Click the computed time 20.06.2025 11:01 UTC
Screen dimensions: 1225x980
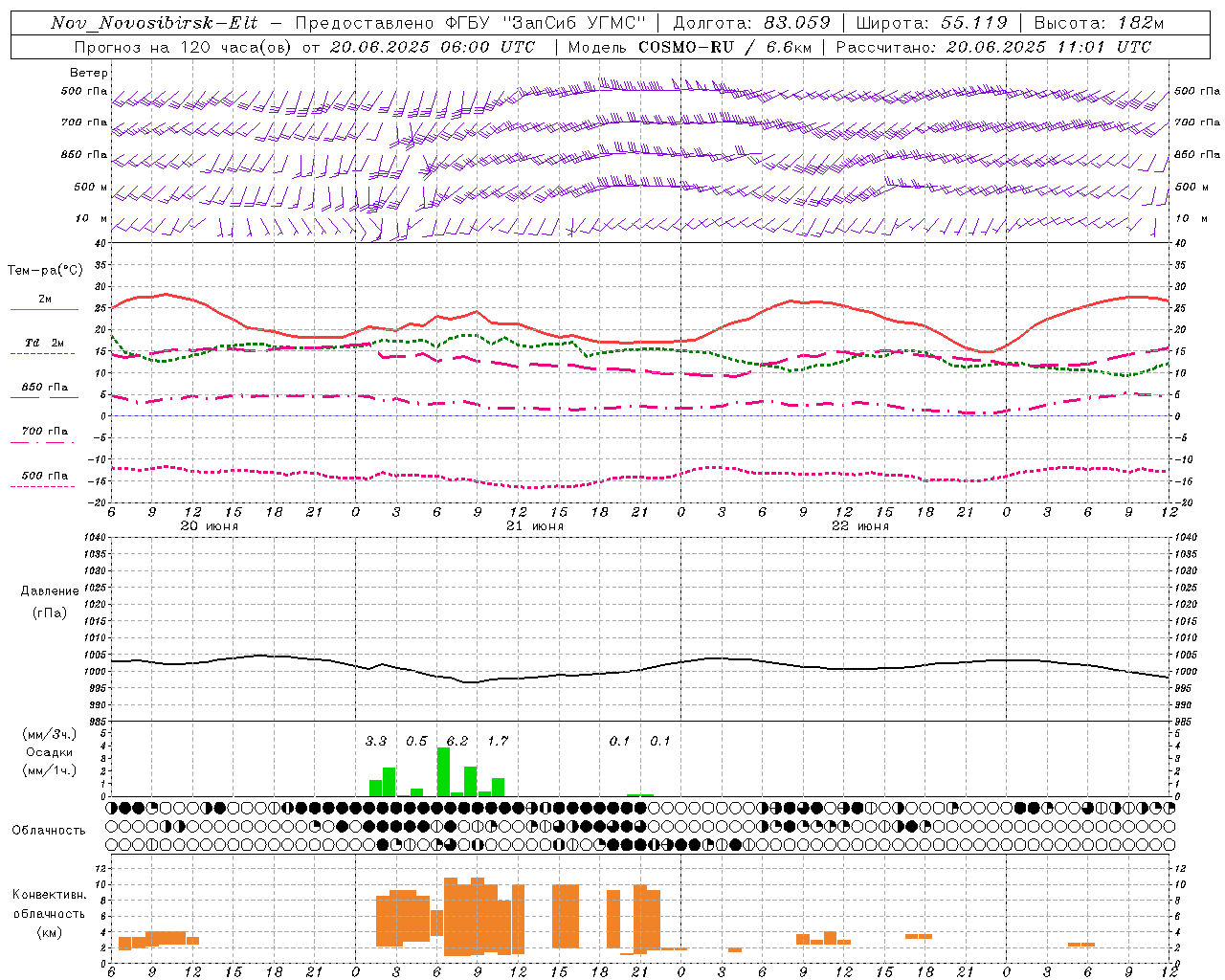[x=1048, y=47]
